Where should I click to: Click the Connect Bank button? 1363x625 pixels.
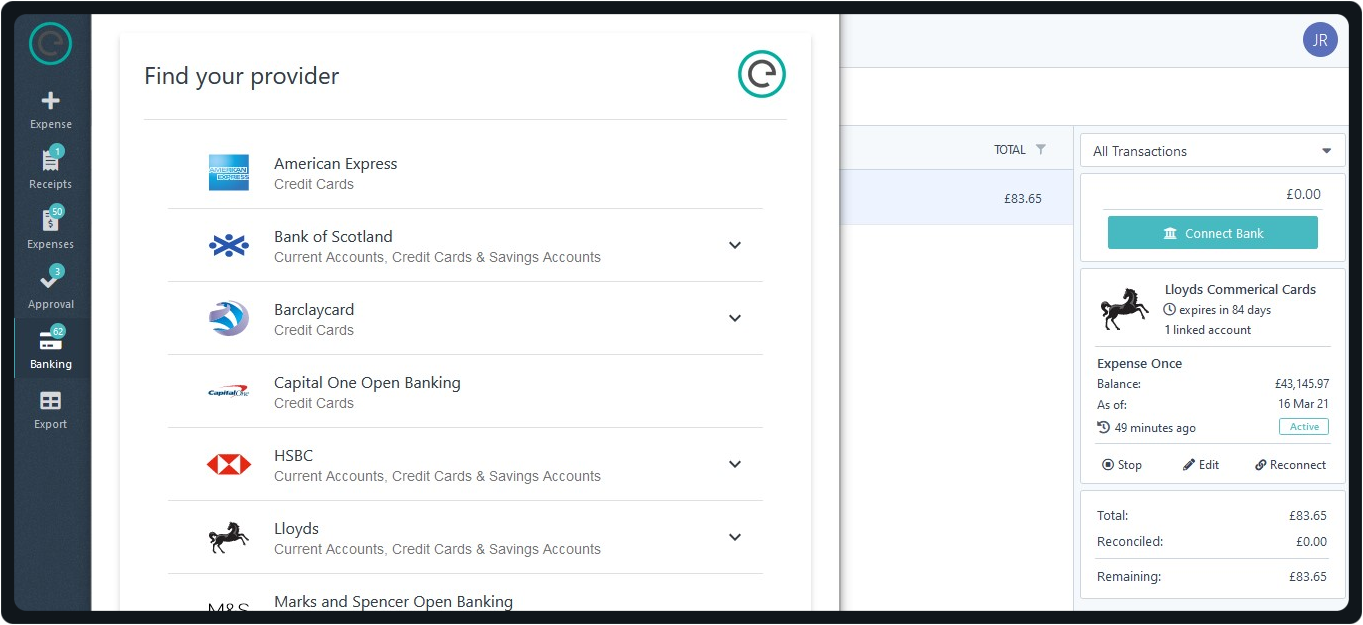coord(1213,233)
